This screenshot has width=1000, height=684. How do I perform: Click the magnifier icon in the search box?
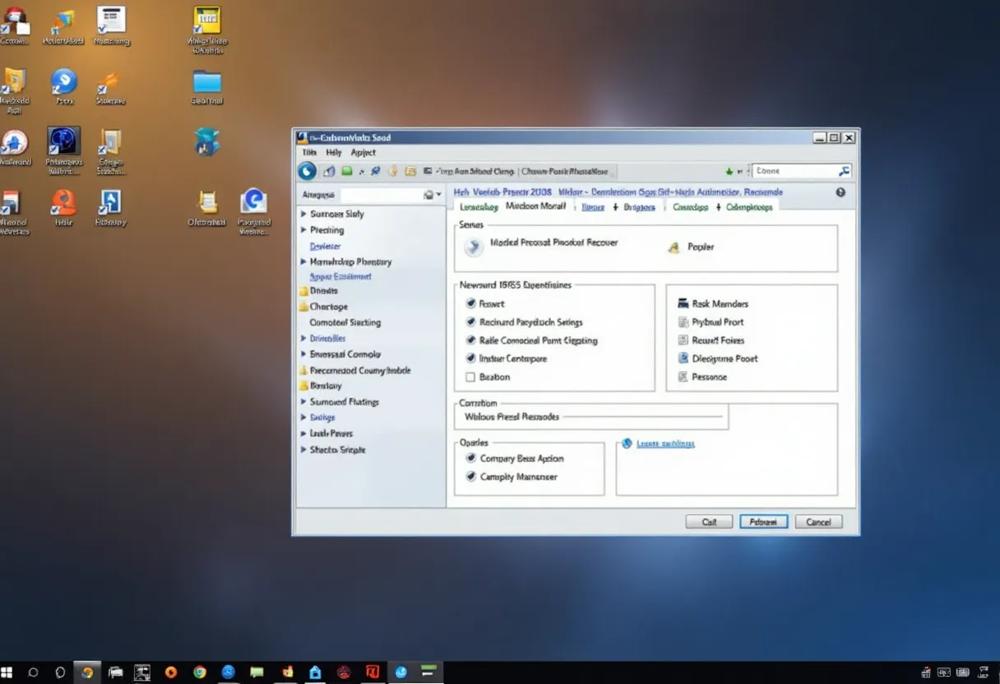pyautogui.click(x=844, y=171)
